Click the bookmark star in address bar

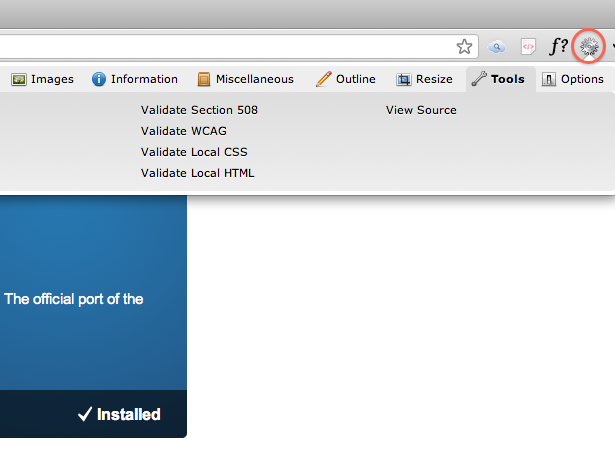[464, 47]
